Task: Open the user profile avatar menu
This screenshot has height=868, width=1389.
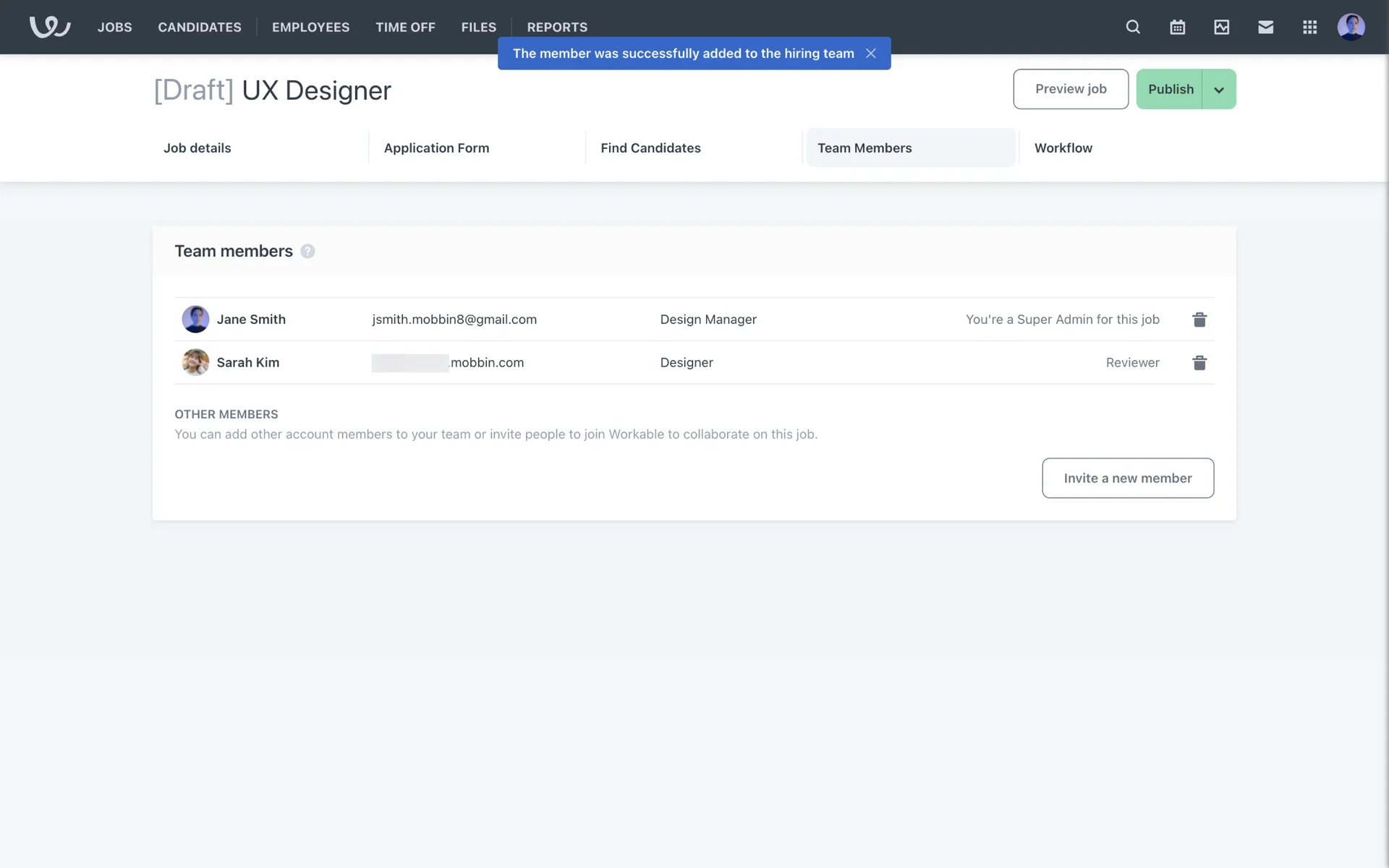Action: click(1351, 27)
